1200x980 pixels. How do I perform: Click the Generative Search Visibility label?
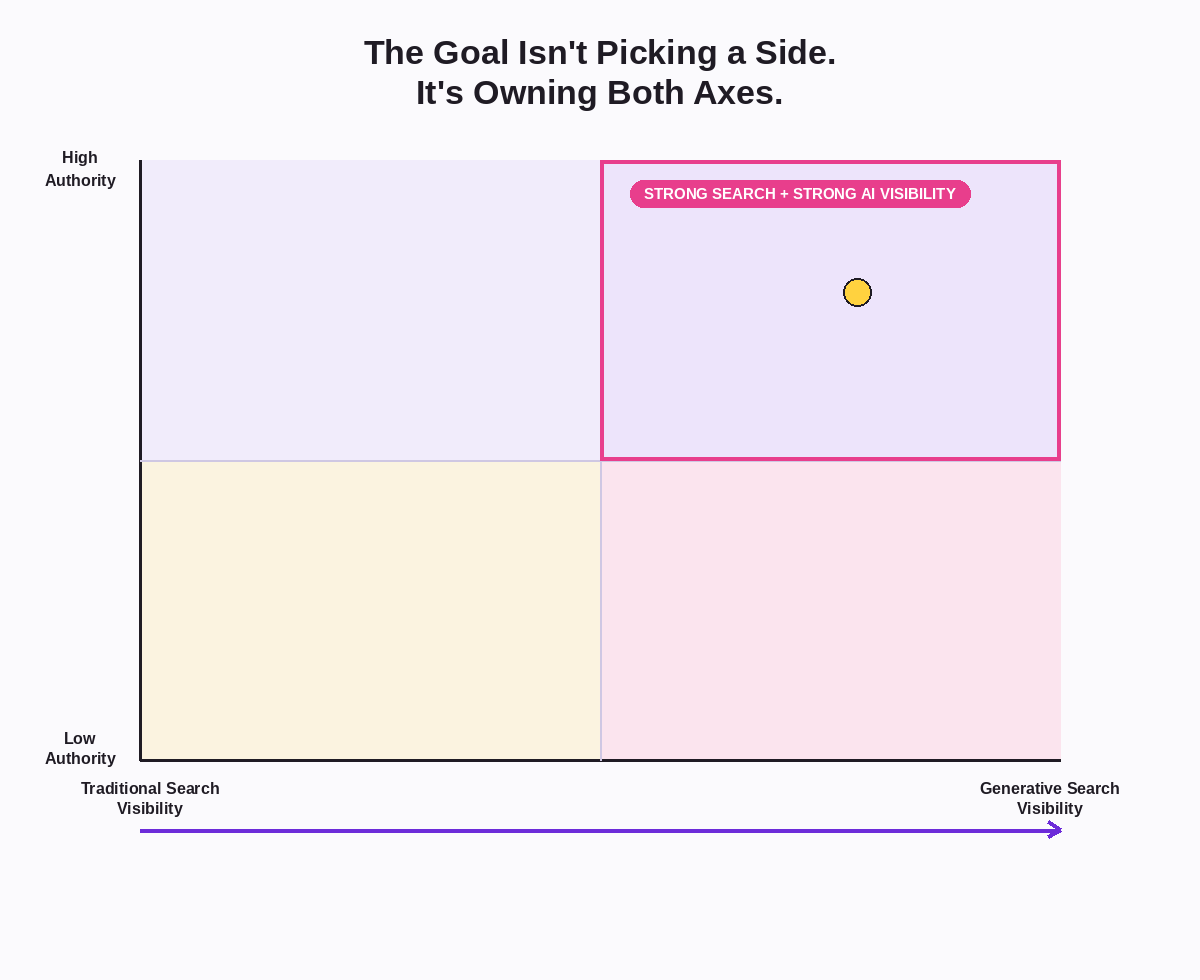click(1049, 798)
